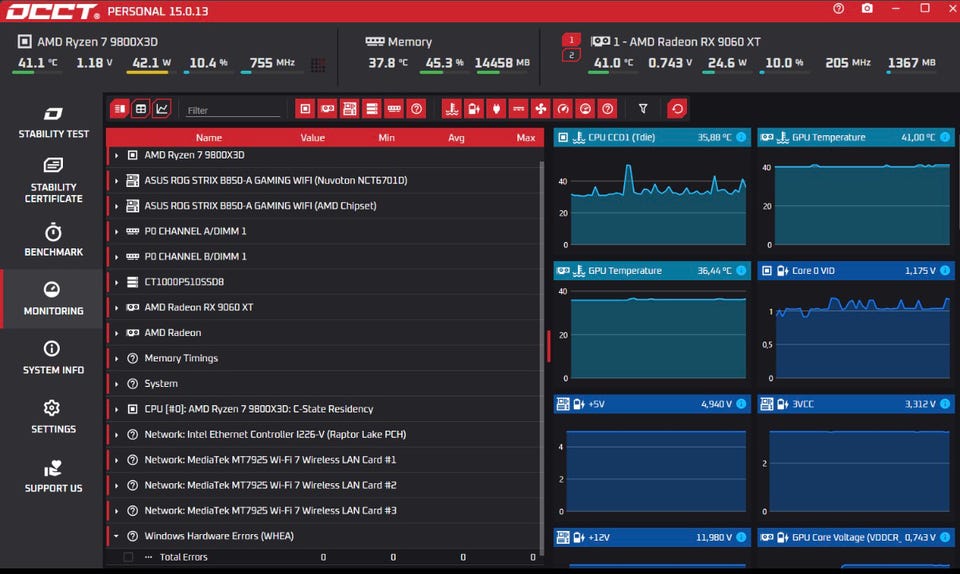Open the Stability Certificate section
The width and height of the screenshot is (960, 574).
pos(53,181)
